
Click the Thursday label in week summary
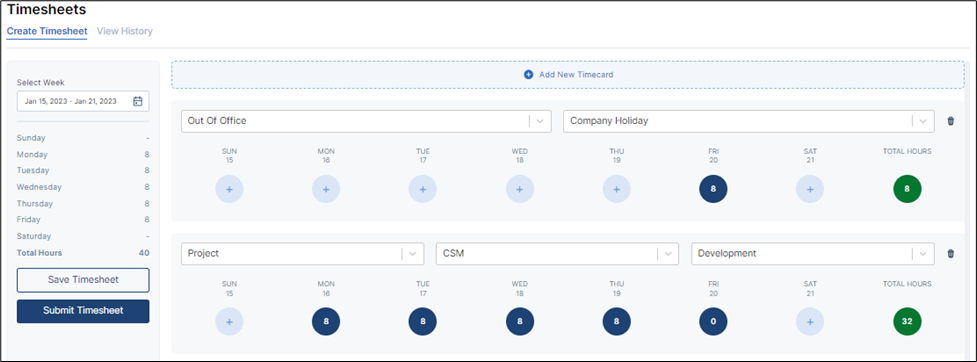pos(35,204)
